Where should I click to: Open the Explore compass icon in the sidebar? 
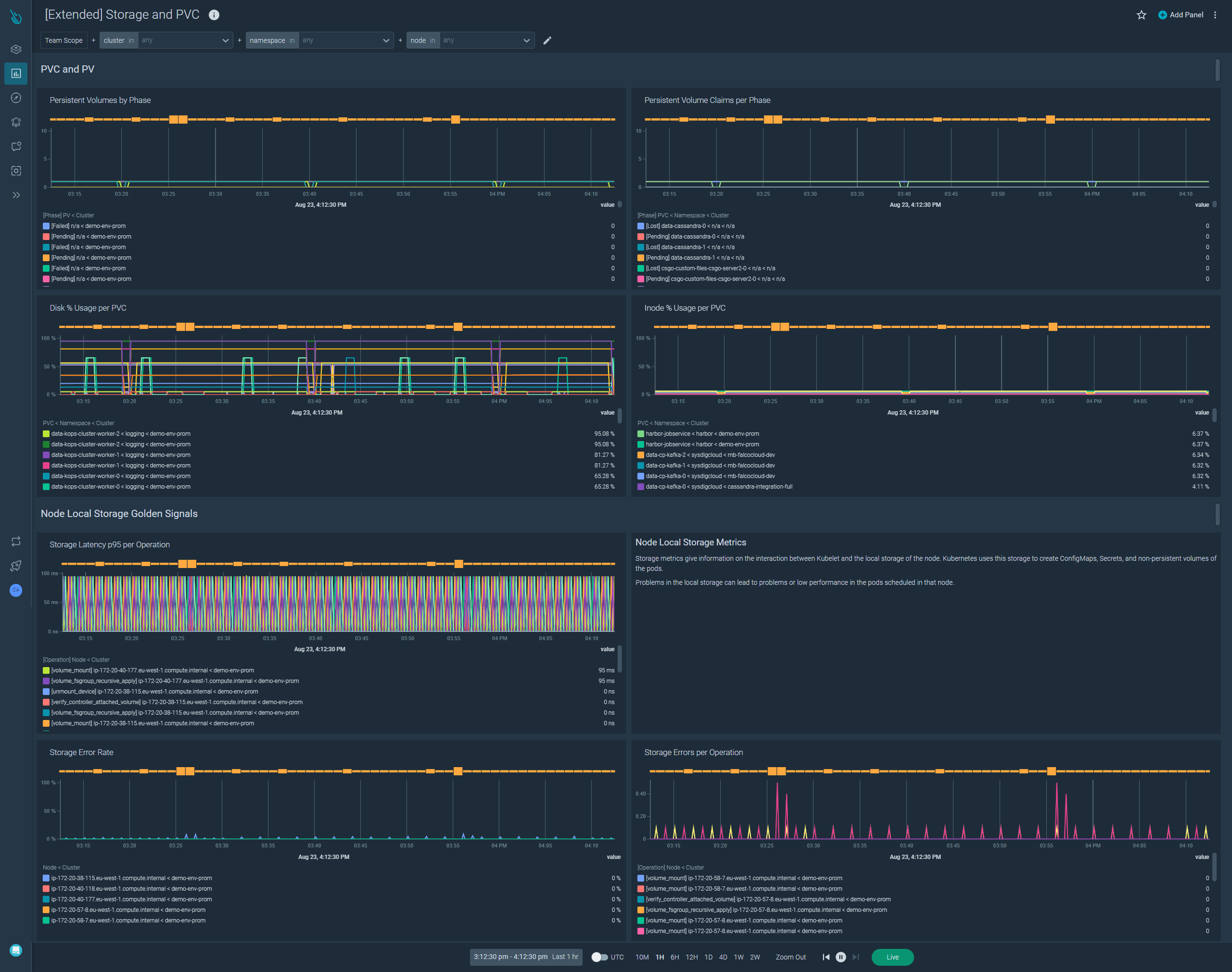point(15,98)
